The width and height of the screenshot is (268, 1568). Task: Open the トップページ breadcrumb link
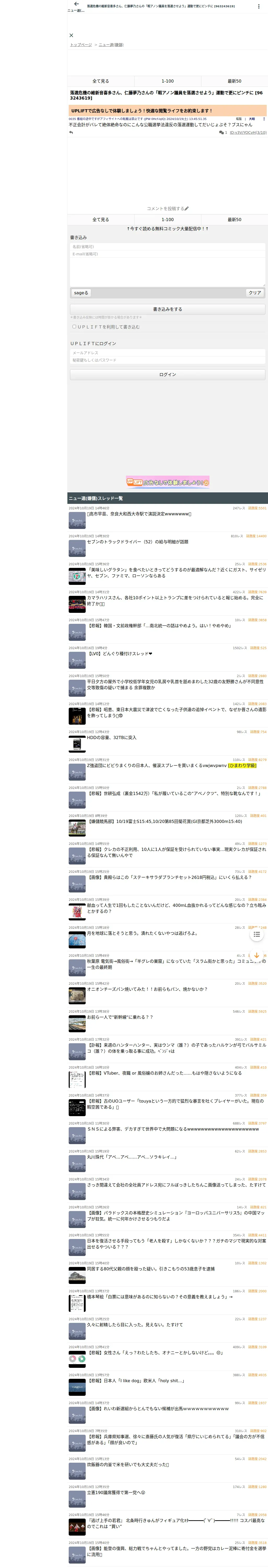[80, 44]
